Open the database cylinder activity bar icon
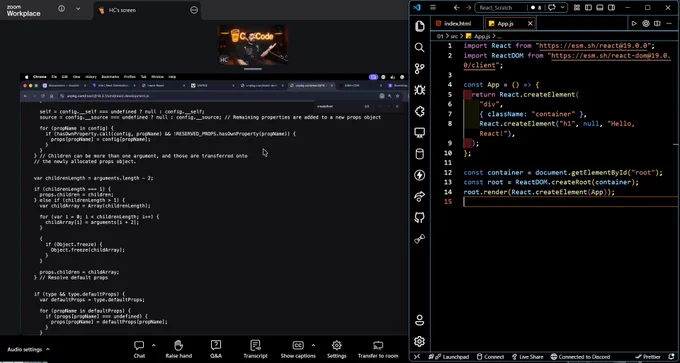 419,154
